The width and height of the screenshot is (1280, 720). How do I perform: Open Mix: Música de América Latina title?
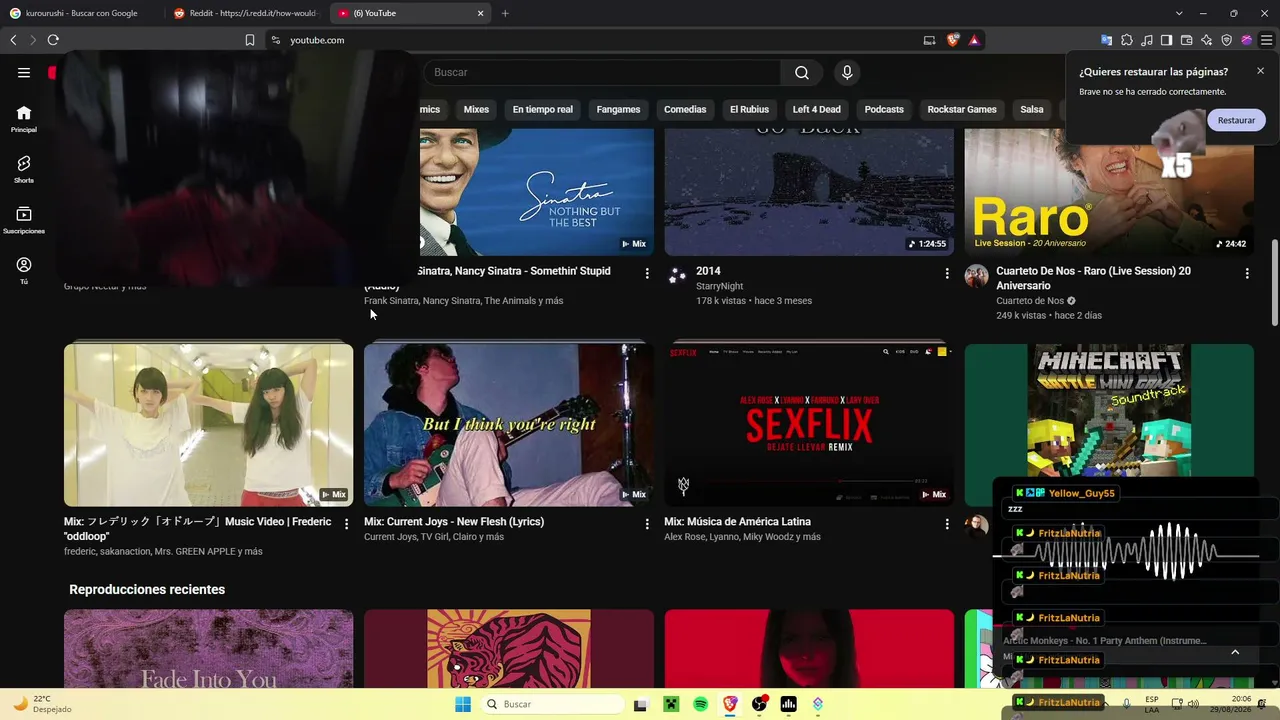[737, 522]
